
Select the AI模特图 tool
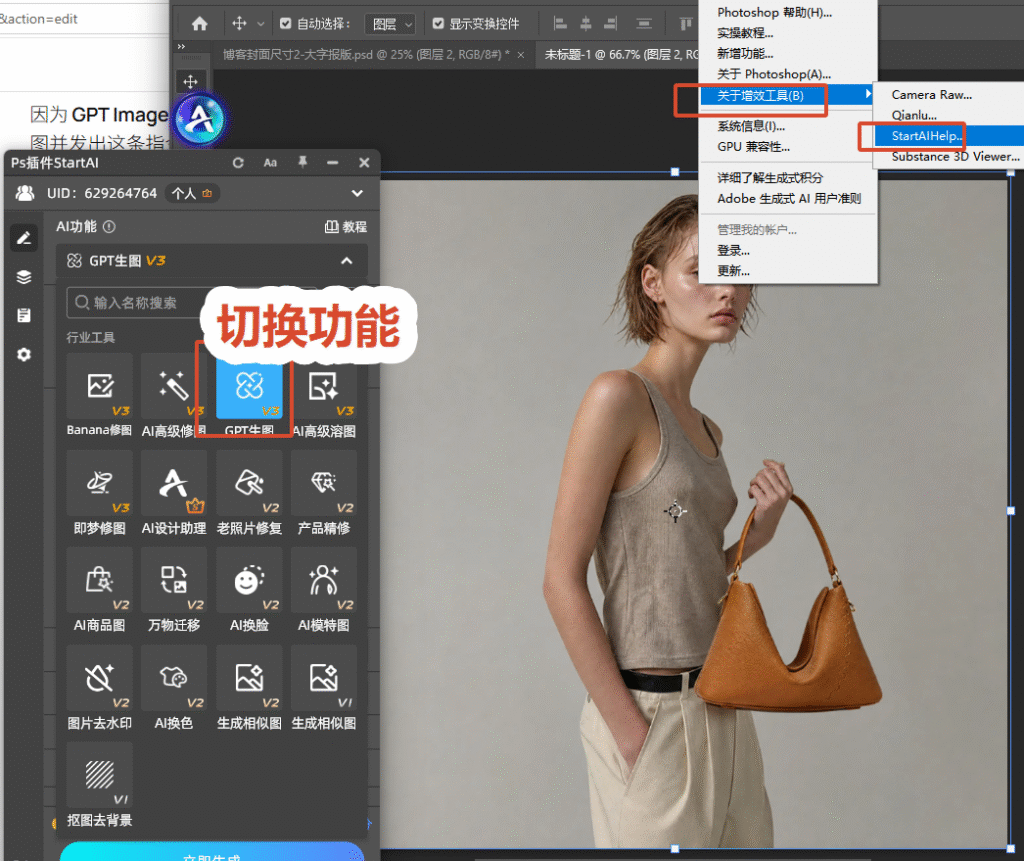[x=324, y=591]
